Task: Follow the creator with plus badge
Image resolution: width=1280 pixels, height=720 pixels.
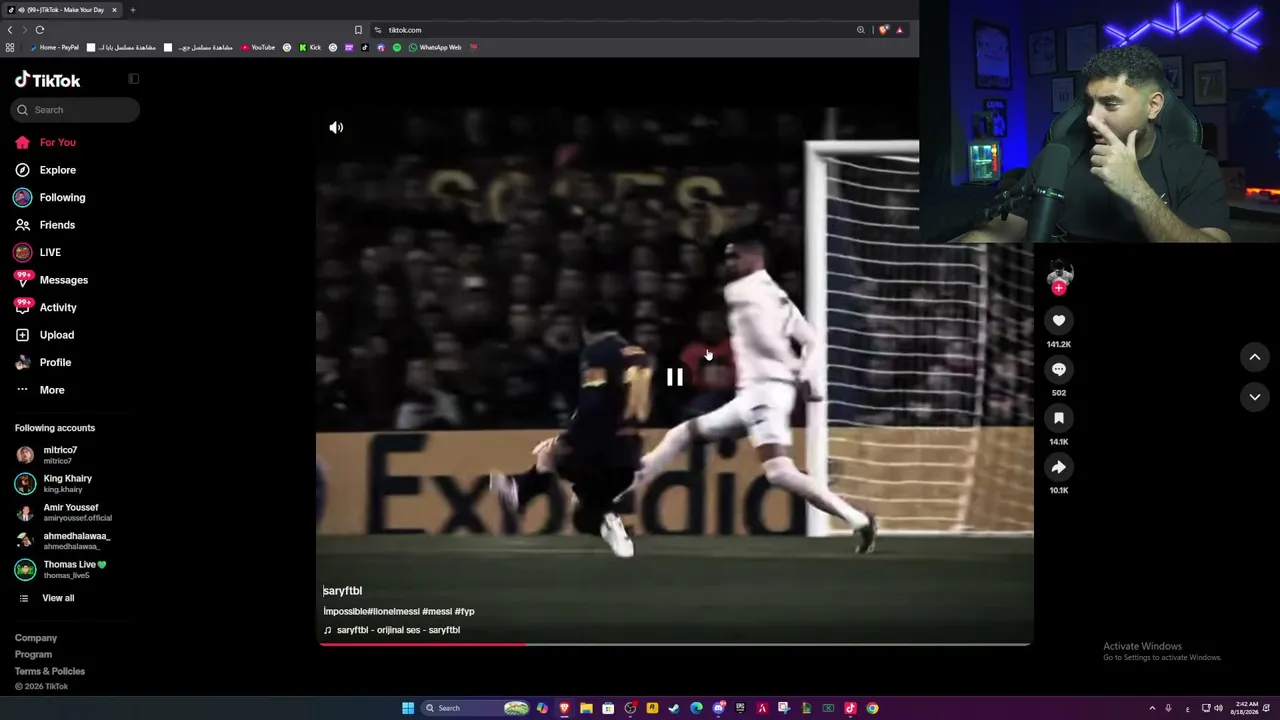Action: 1059,288
